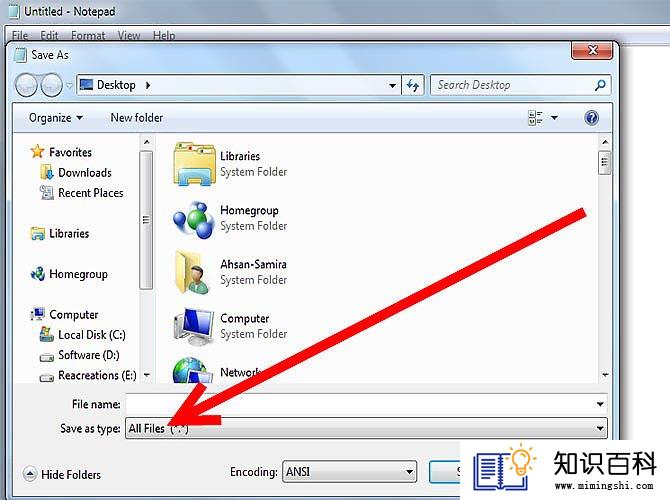The width and height of the screenshot is (670, 500).
Task: Click the Libraries icon in sidebar
Action: point(38,233)
